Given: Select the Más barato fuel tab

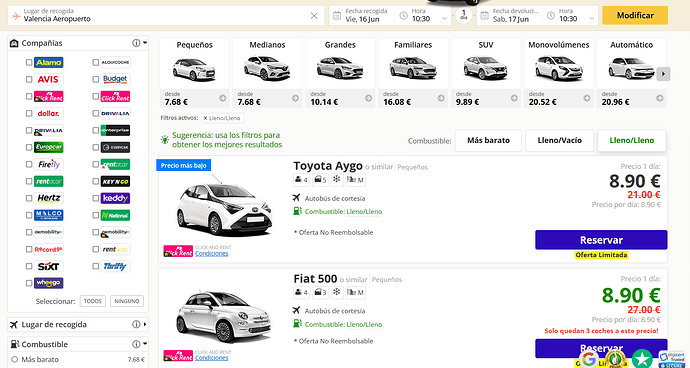Looking at the screenshot, I should click(x=488, y=140).
